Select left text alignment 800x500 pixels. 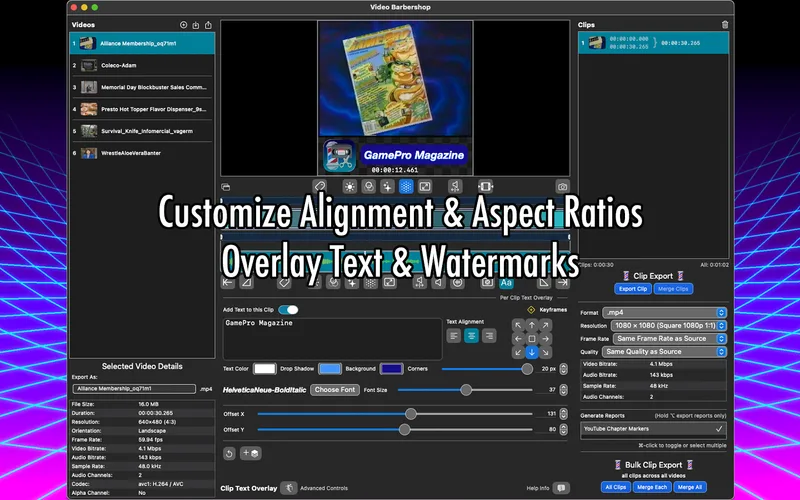pyautogui.click(x=454, y=336)
